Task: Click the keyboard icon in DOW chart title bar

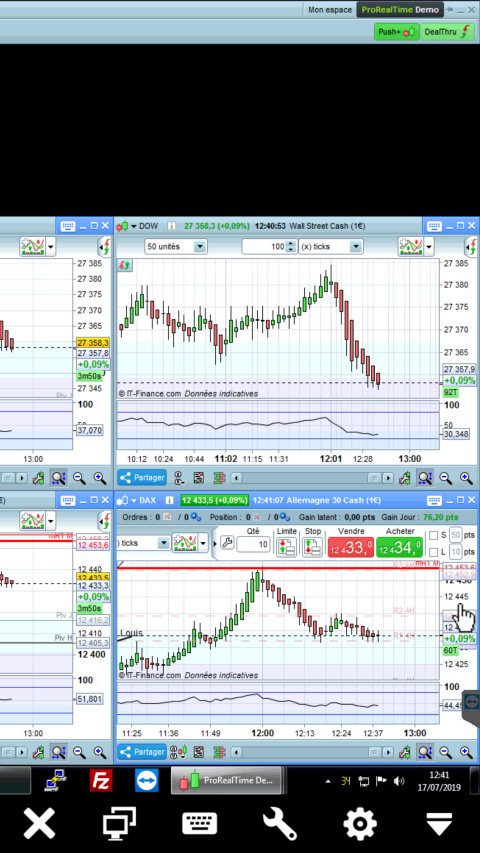Action: tap(434, 226)
